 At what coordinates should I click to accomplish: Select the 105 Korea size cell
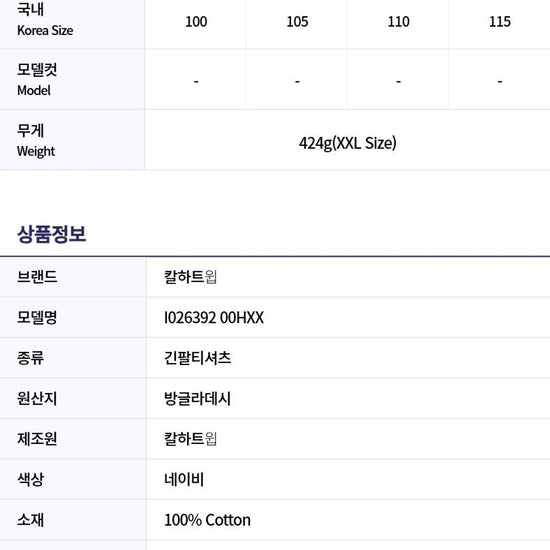pyautogui.click(x=297, y=22)
